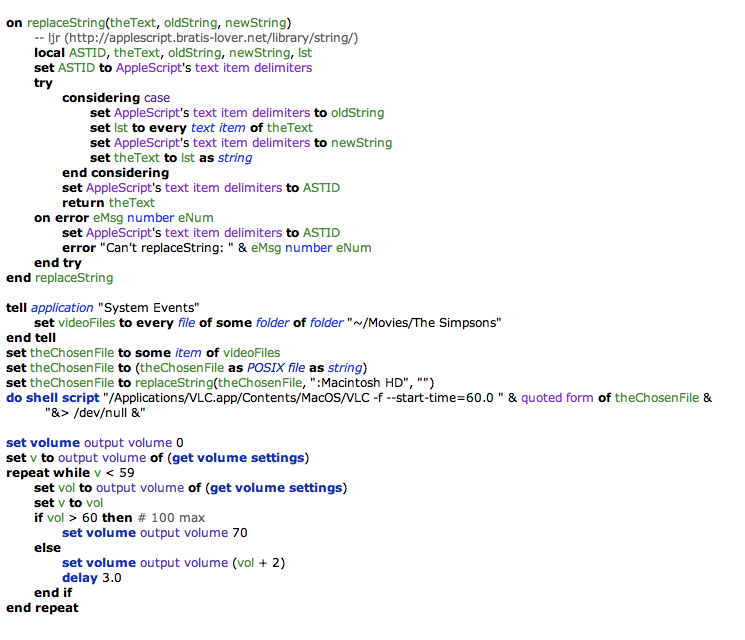Click the 'local ASTID, theText, oldString, newString, lst' line

click(173, 53)
